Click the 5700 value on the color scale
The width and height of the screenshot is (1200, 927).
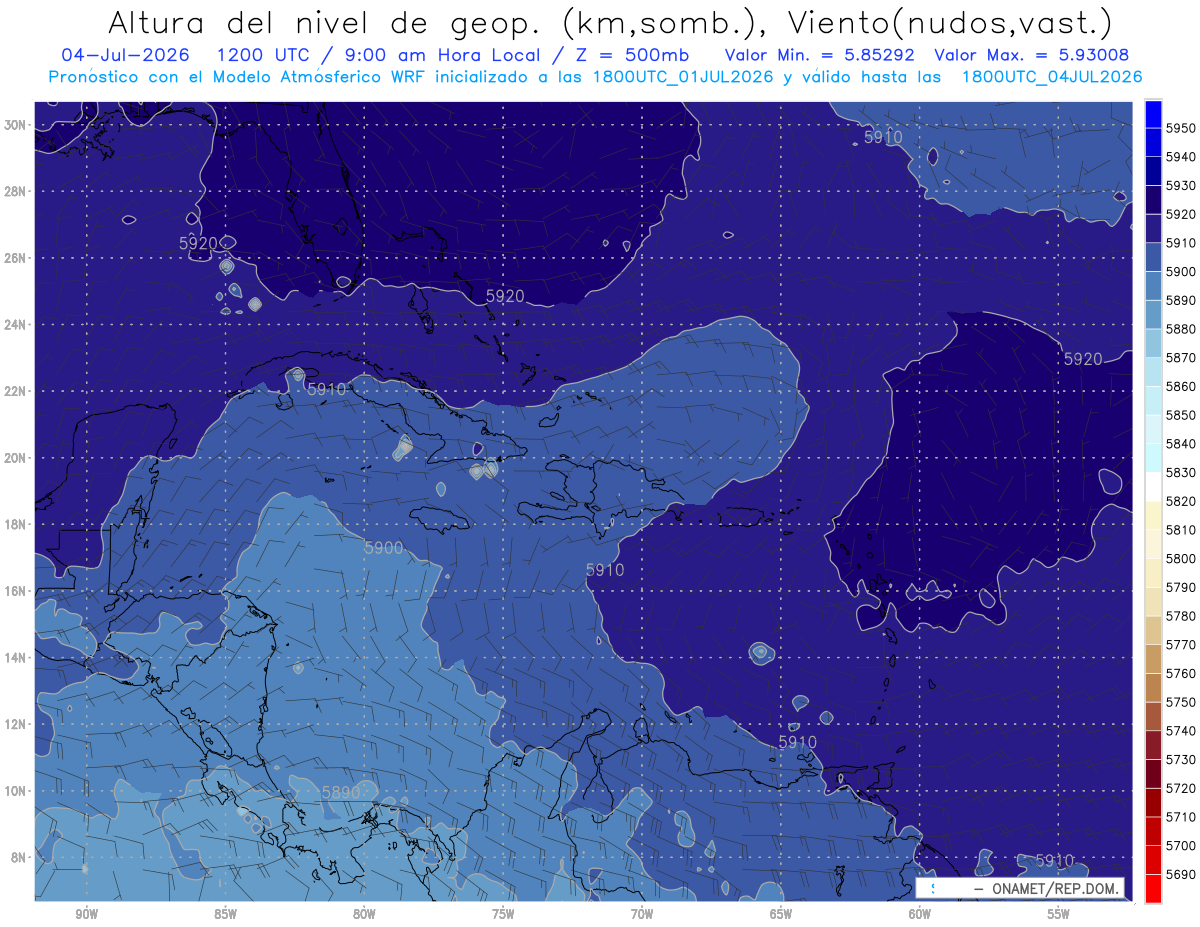(1181, 845)
